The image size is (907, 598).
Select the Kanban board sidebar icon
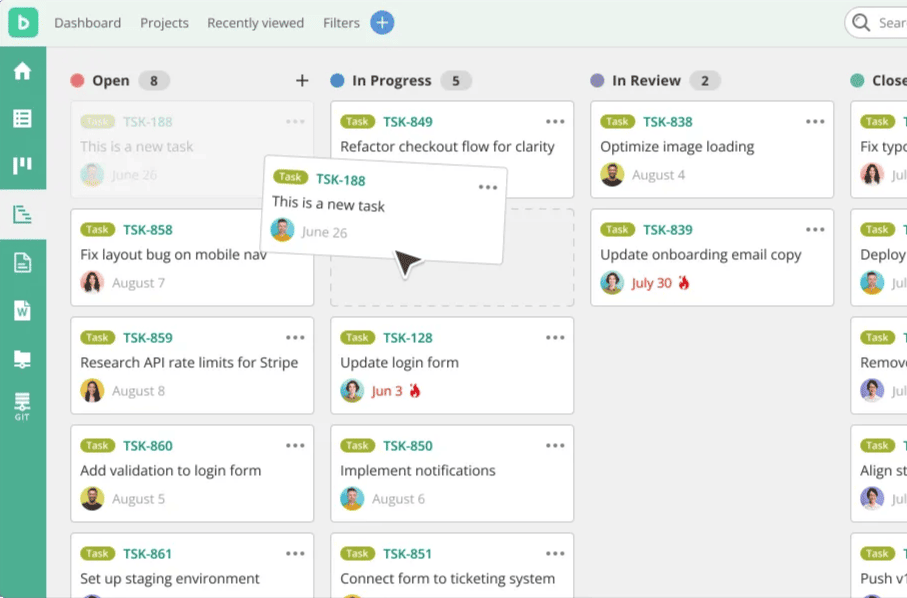pyautogui.click(x=22, y=166)
